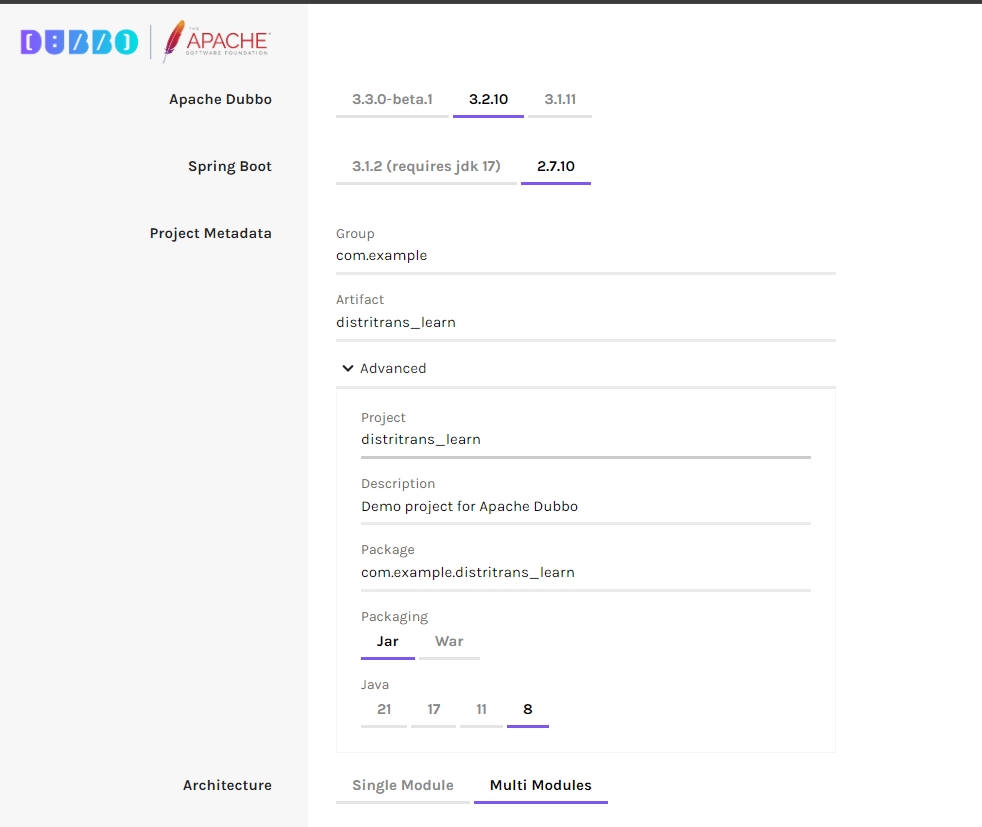Click the Apache Software Foundation logo
Screen dimensions: 982x827
pos(217,41)
